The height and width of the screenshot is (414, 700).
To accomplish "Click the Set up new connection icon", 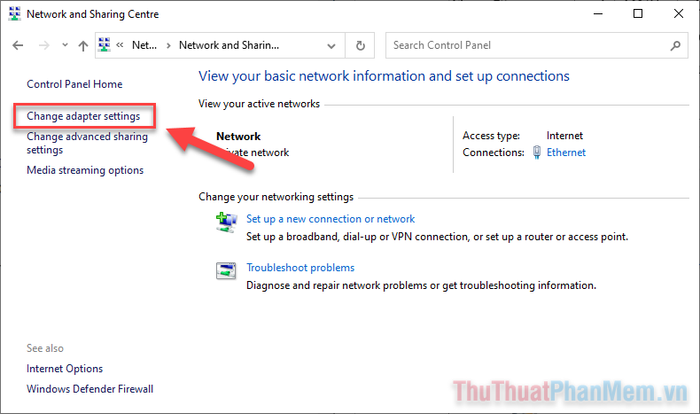I will [226, 222].
